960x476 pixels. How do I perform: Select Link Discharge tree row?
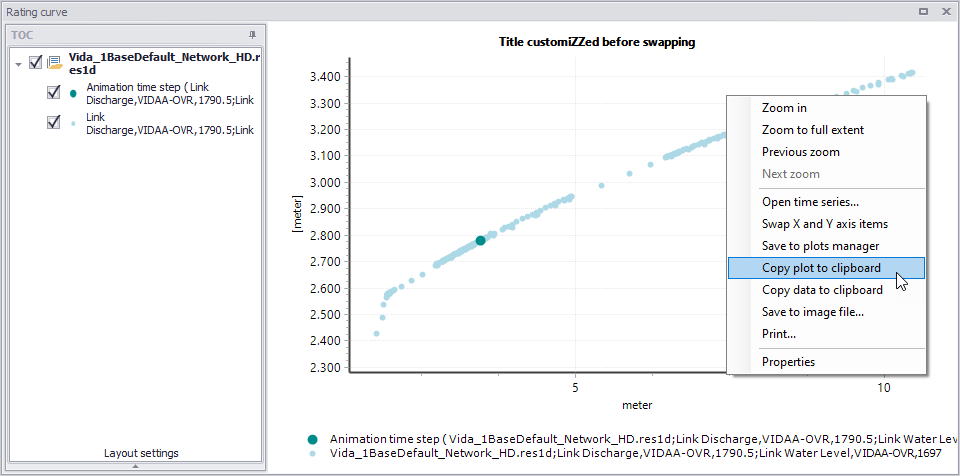pyautogui.click(x=170, y=123)
